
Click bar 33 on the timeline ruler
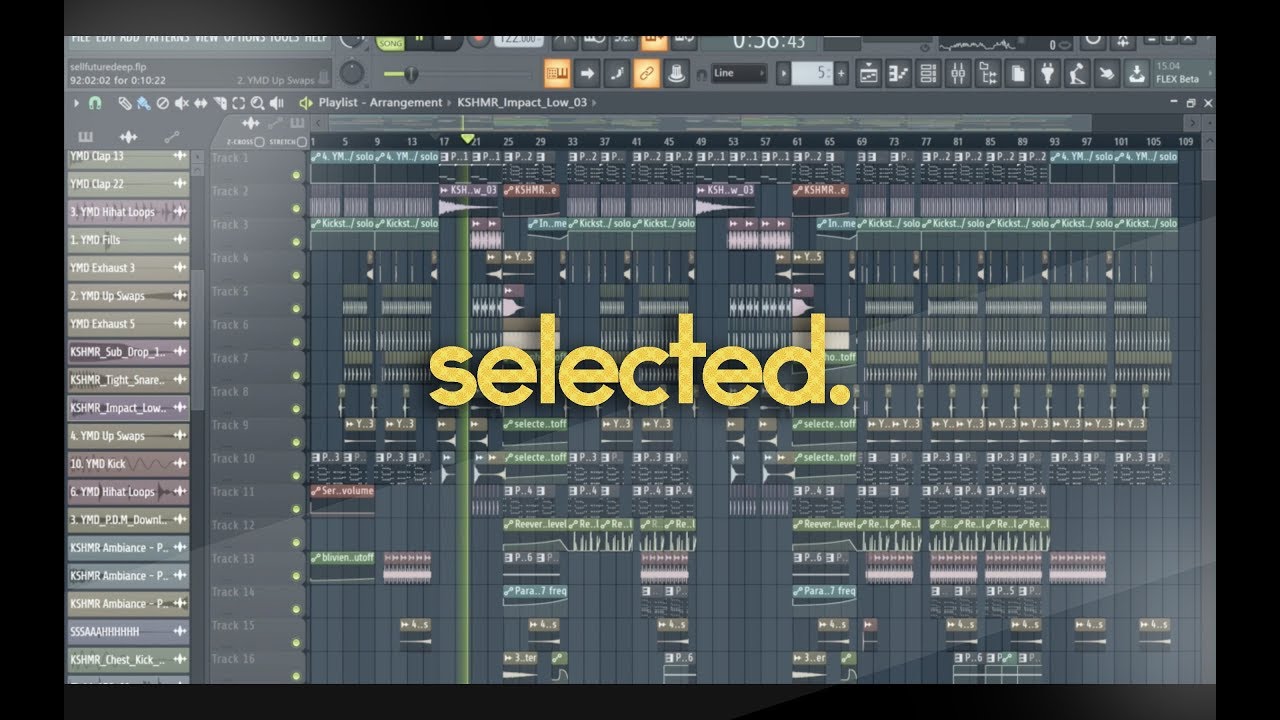[572, 142]
